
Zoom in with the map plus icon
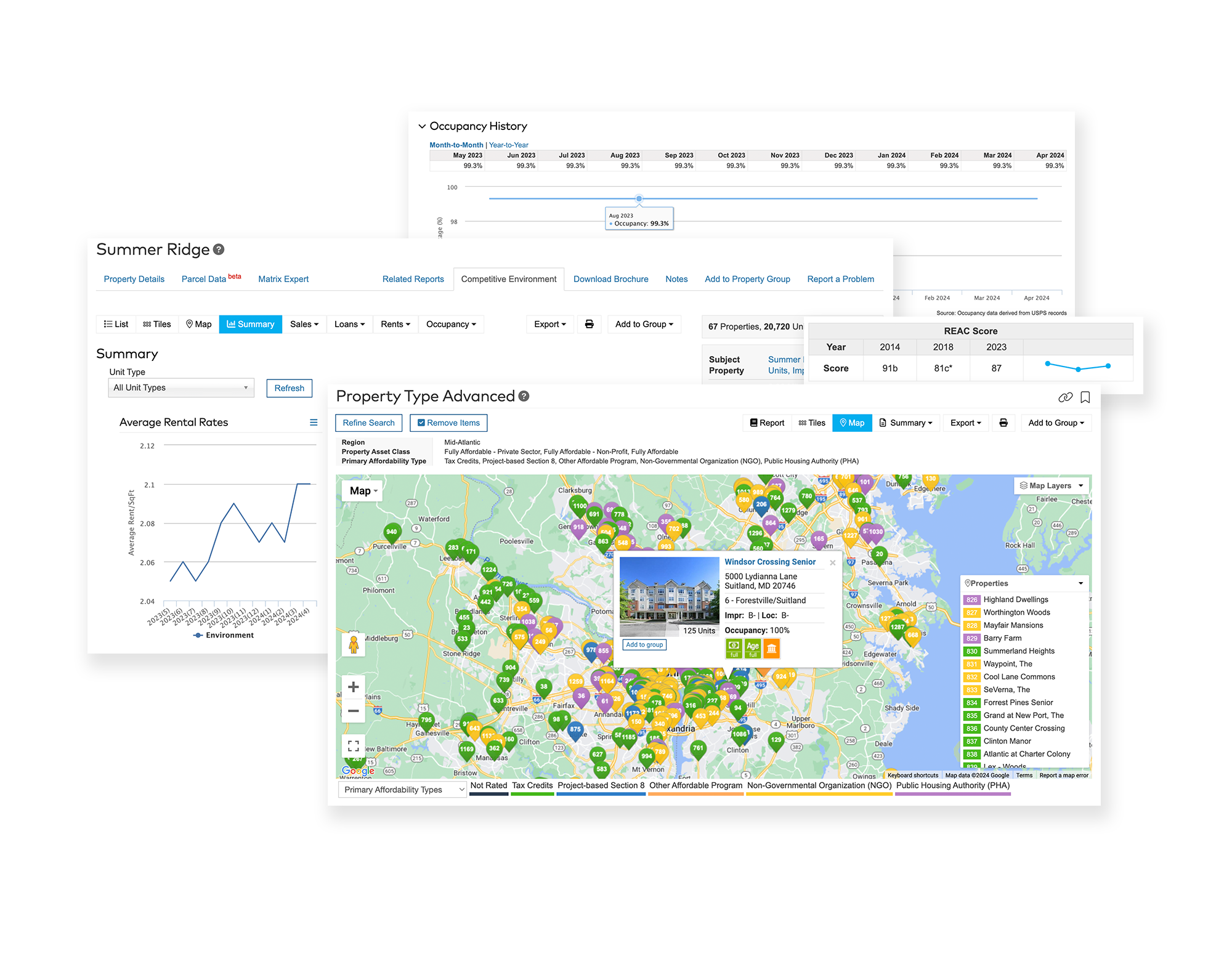point(353,686)
